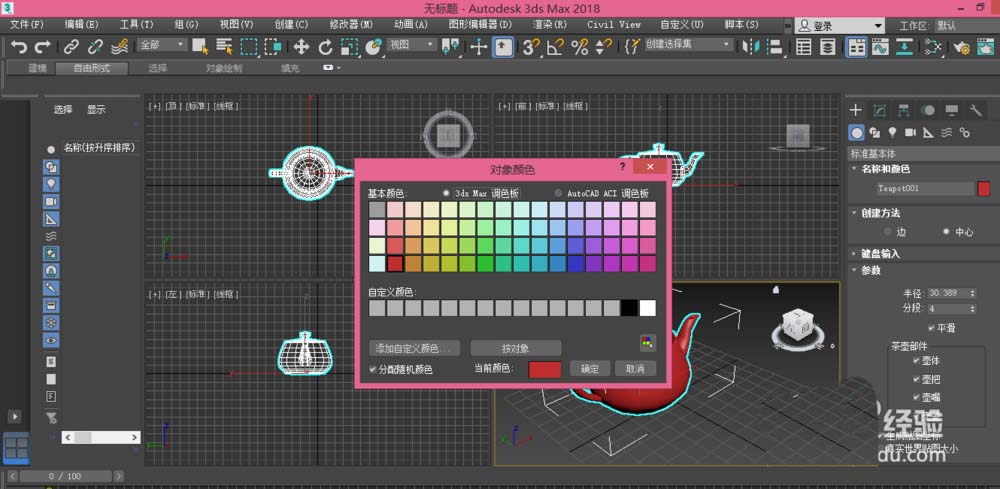Open the 视图 reference coordinate dropdown

pos(411,45)
